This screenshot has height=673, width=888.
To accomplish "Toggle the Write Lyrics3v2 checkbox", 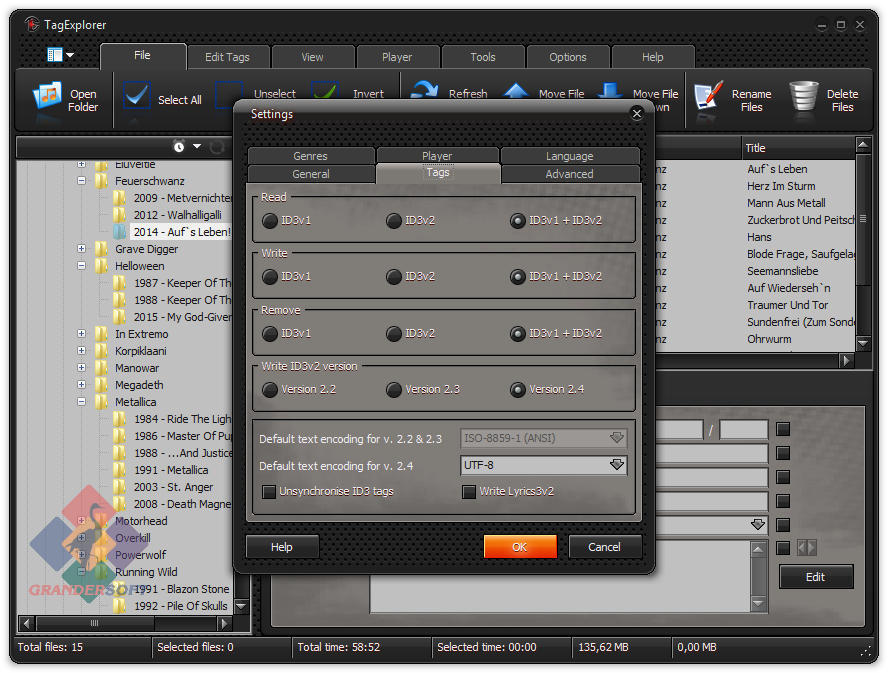I will (x=469, y=492).
